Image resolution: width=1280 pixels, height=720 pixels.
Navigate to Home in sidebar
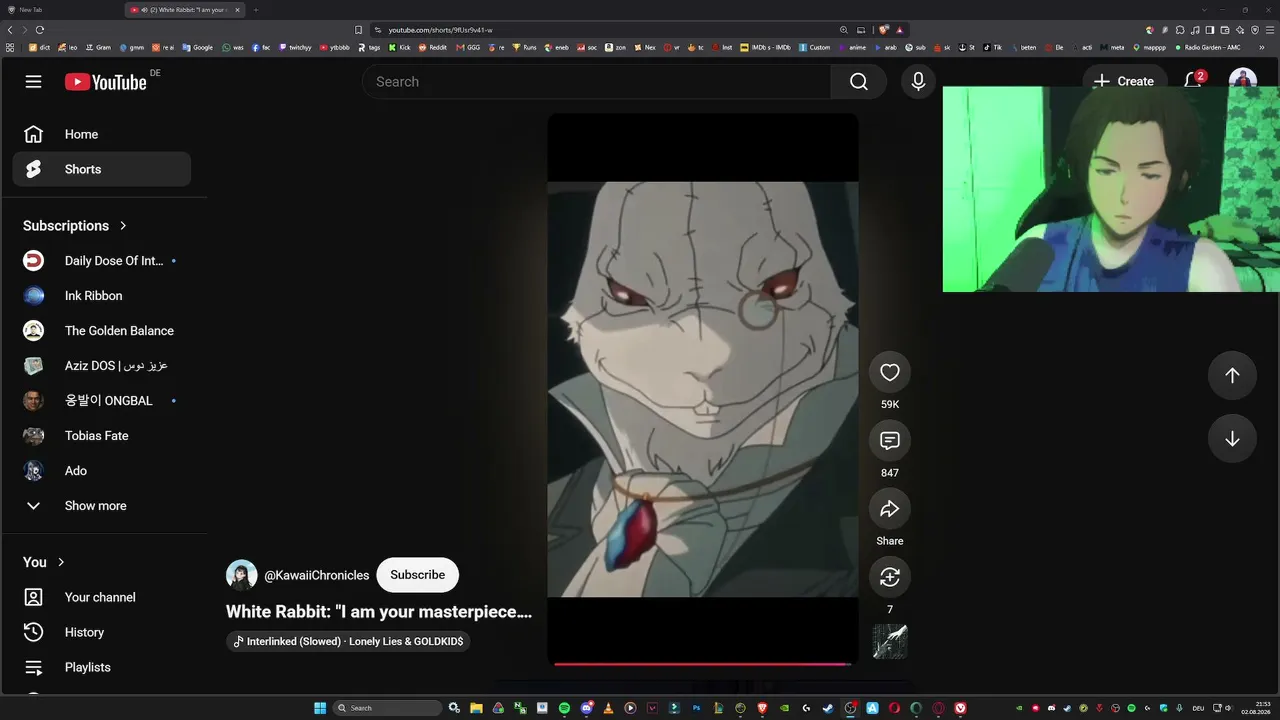coord(101,134)
